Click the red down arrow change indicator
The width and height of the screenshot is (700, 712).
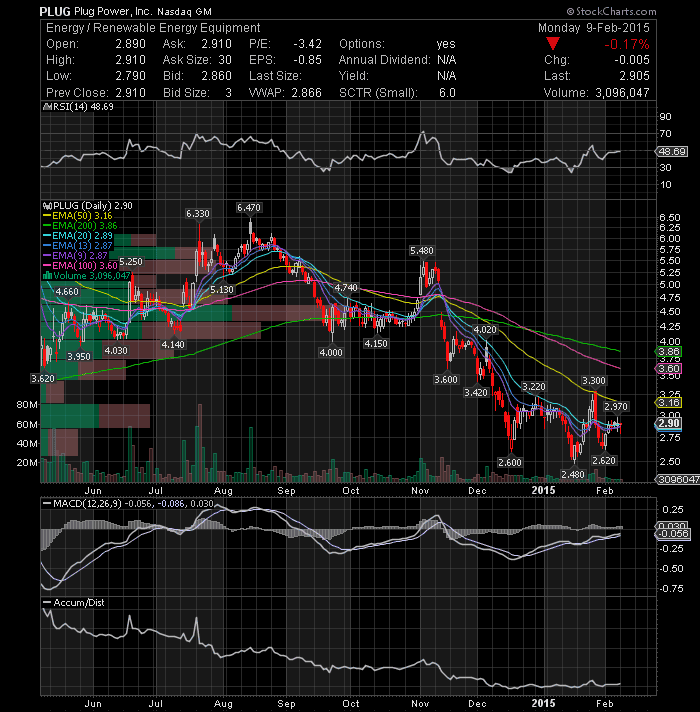pyautogui.click(x=552, y=44)
